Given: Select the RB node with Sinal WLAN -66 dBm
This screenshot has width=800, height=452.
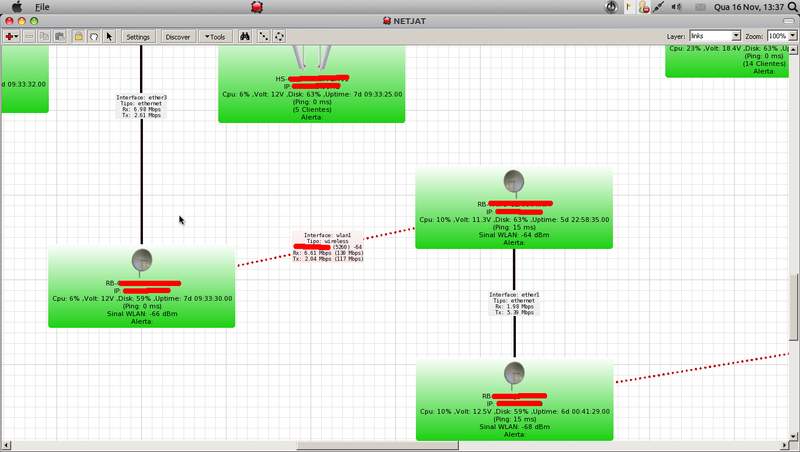Looking at the screenshot, I should (x=142, y=287).
